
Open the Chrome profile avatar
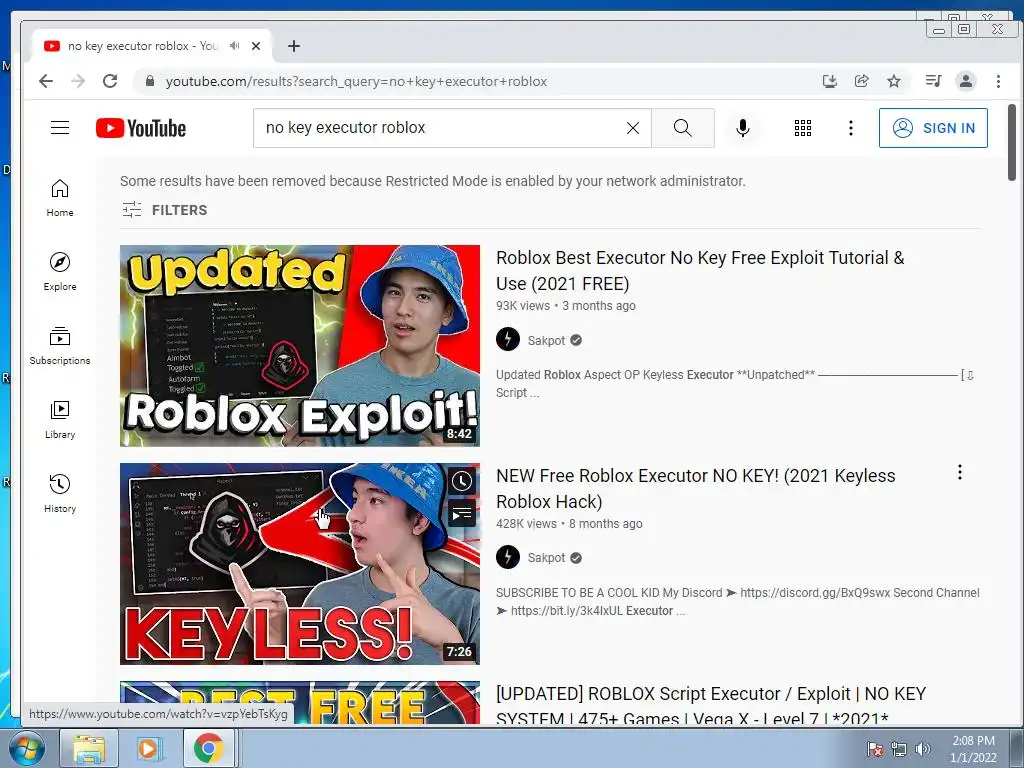click(965, 81)
